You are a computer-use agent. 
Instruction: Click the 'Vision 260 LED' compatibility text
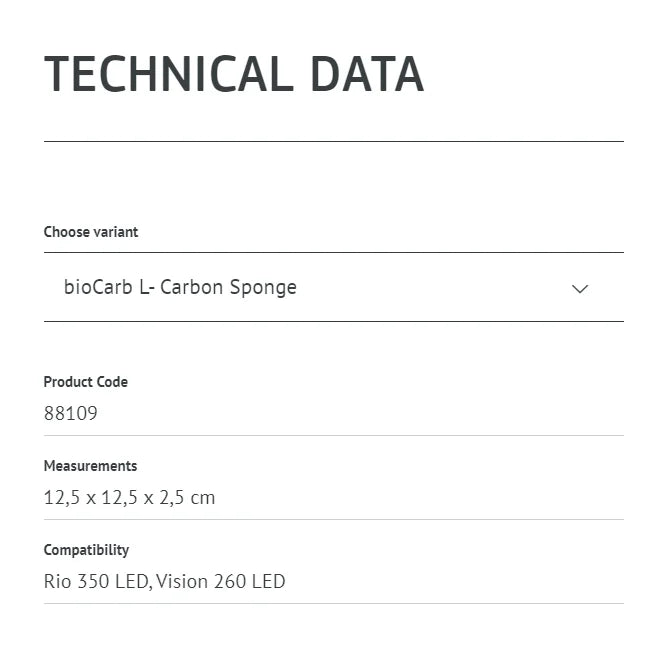click(x=222, y=581)
